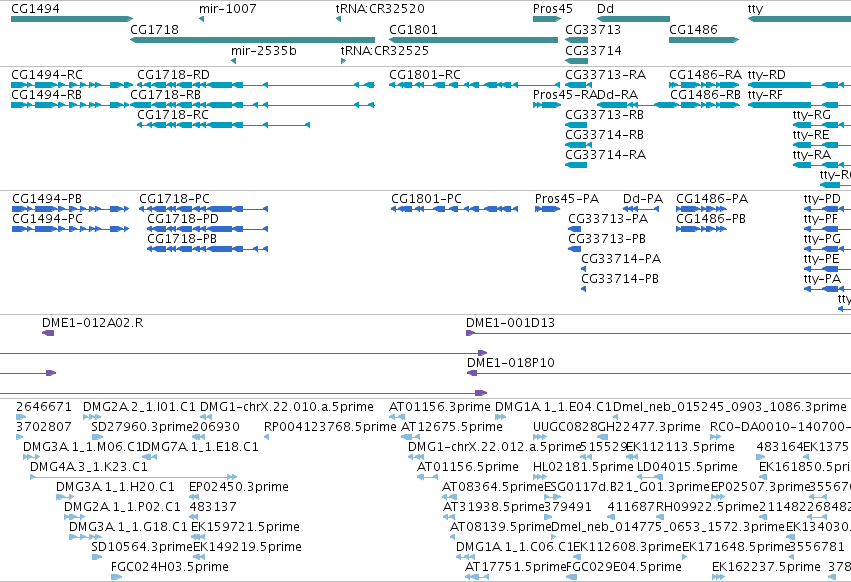This screenshot has height=582, width=851.
Task: Click the CG33713-PA protein label
Action: tap(608, 218)
